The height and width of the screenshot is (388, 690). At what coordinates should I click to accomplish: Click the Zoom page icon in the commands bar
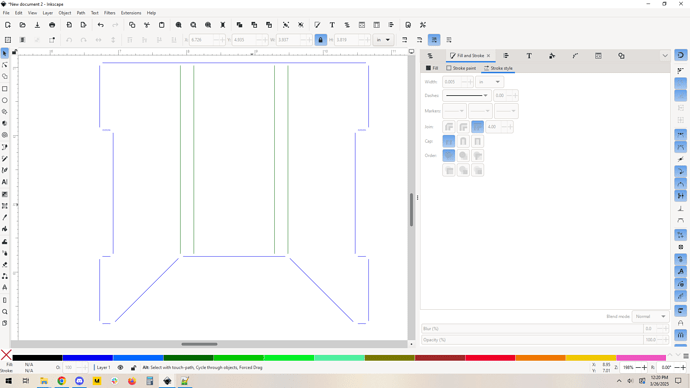tap(208, 25)
